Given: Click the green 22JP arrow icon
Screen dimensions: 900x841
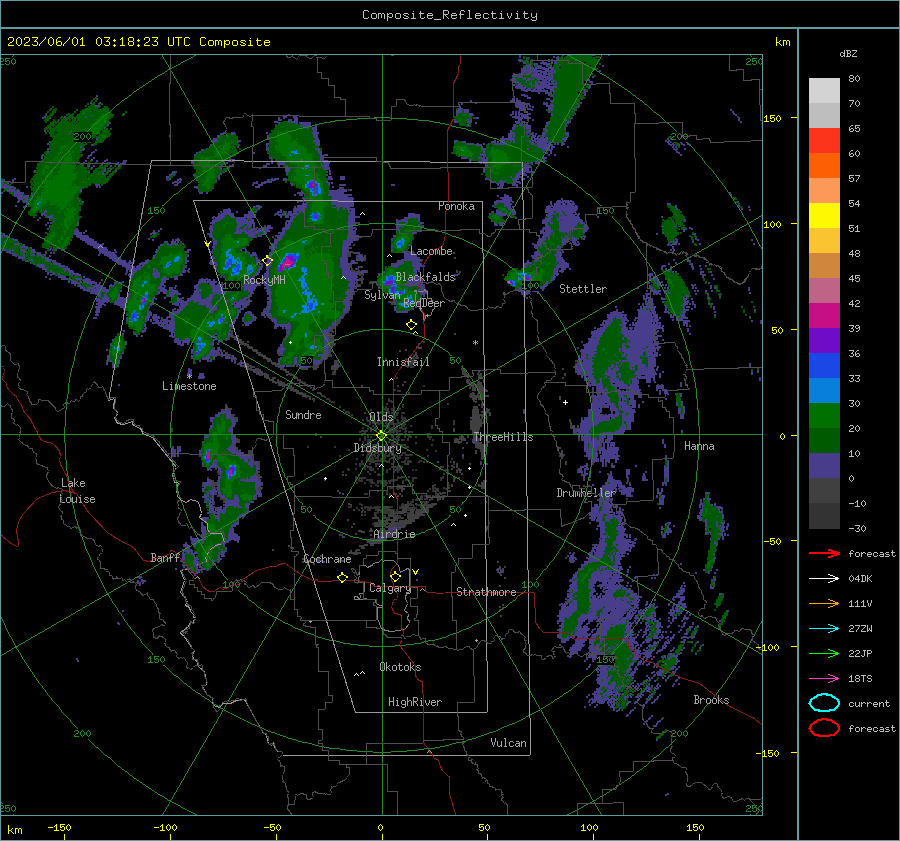Looking at the screenshot, I should coord(824,653).
